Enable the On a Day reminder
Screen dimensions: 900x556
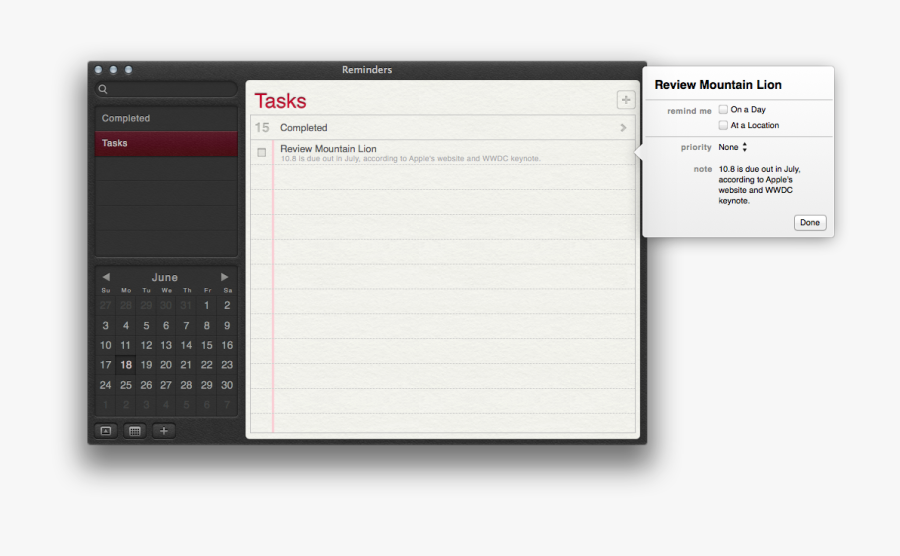723,110
